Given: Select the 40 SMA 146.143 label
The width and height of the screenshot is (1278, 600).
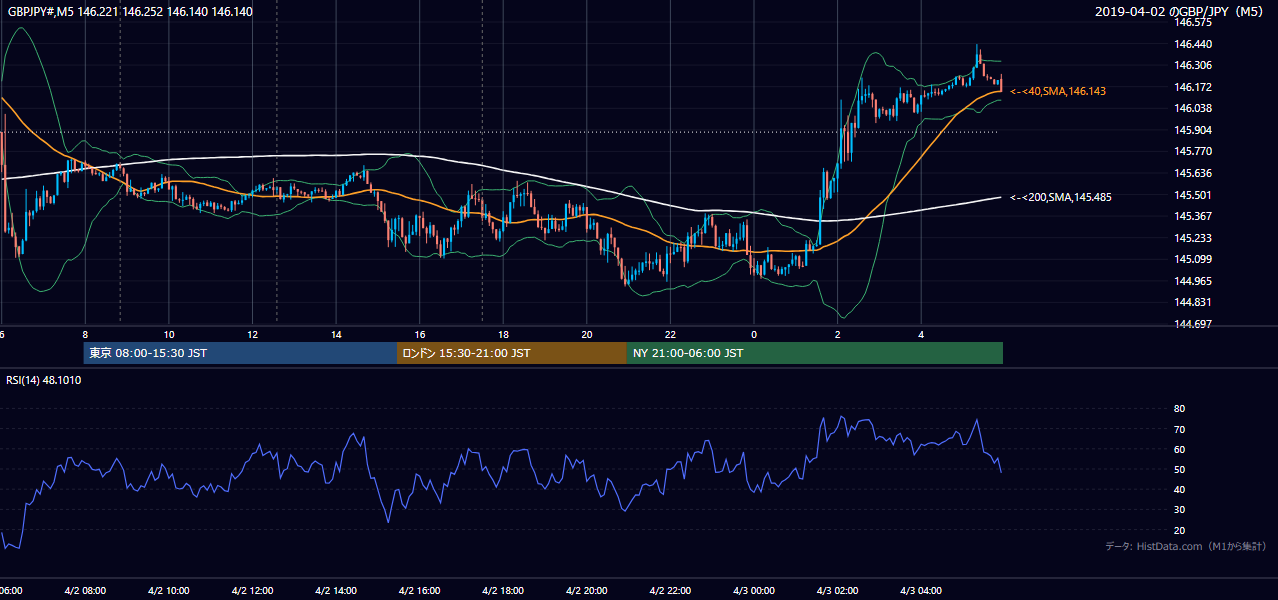Looking at the screenshot, I should (1058, 91).
